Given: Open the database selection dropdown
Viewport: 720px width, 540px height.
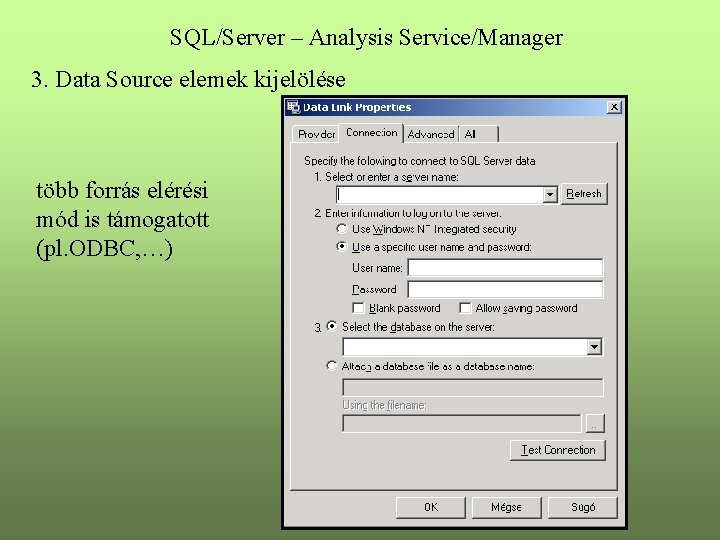Looking at the screenshot, I should click(x=594, y=347).
